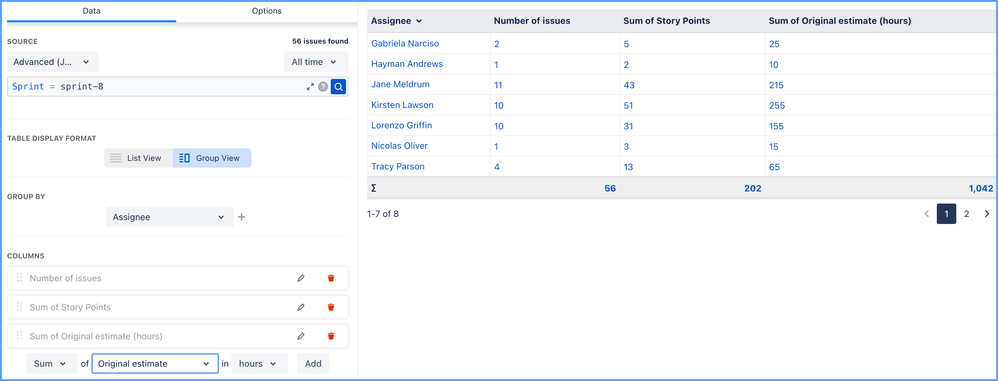The height and width of the screenshot is (381, 998).
Task: Click Number of issues column header
Action: pyautogui.click(x=532, y=21)
